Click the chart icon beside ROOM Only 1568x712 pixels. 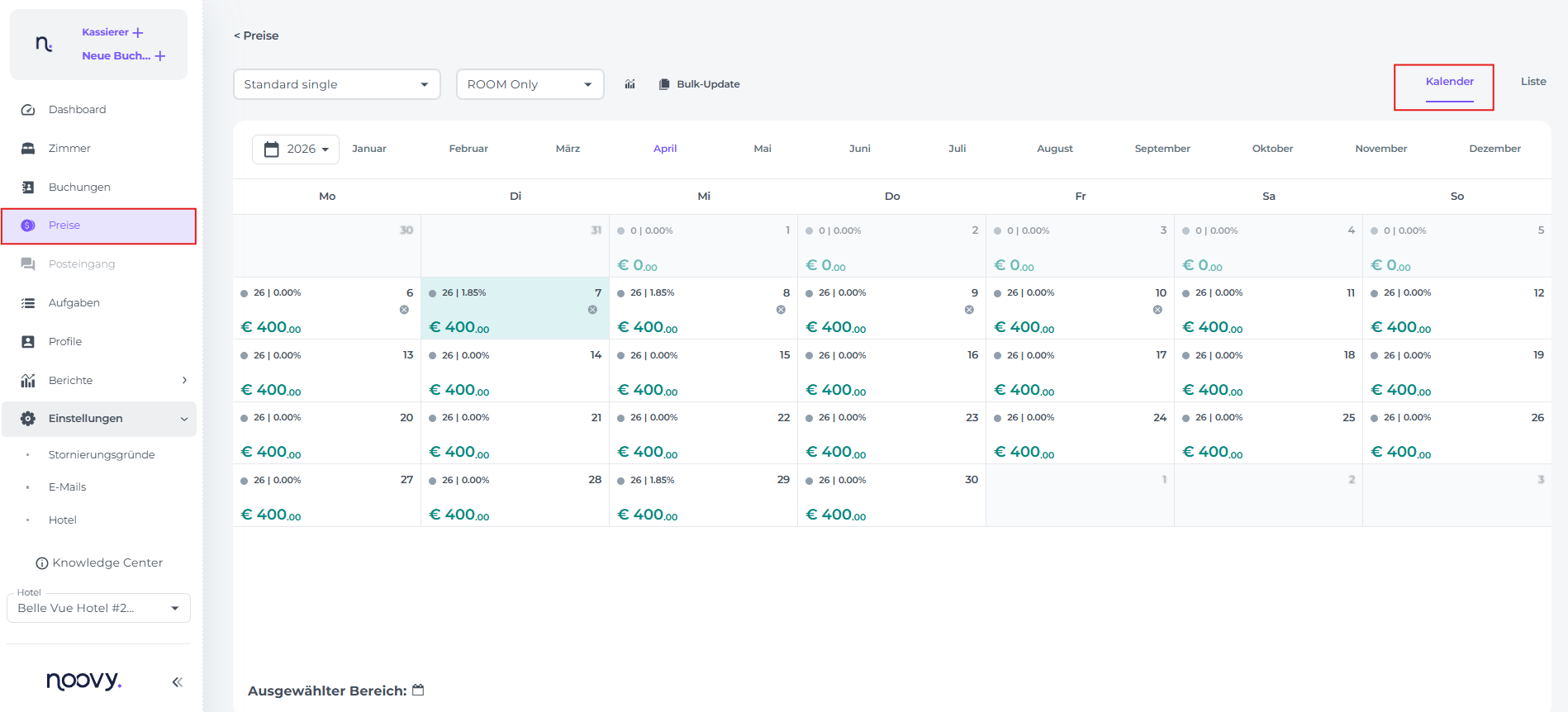pos(630,84)
